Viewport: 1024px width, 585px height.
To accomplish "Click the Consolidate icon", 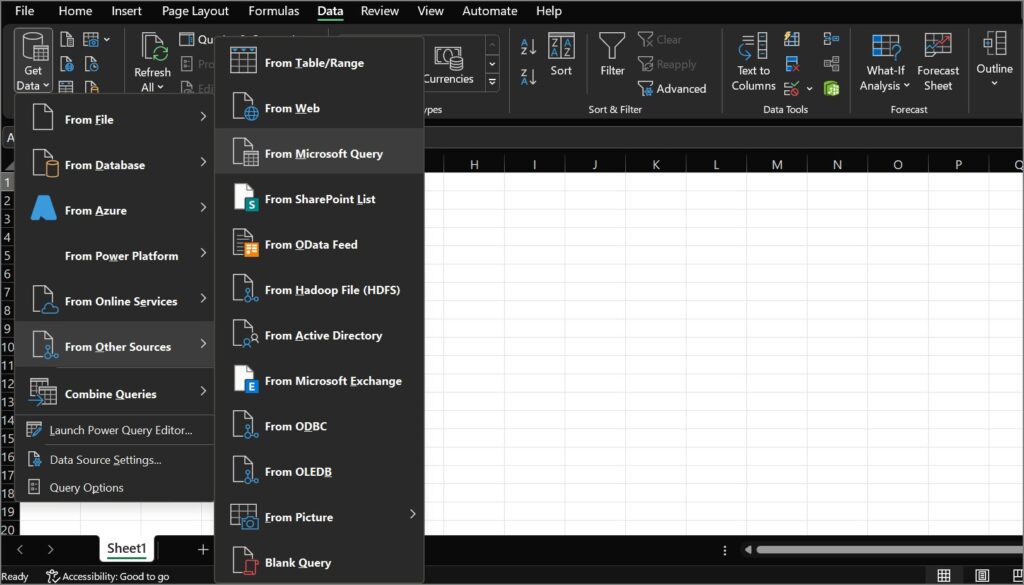I will pos(831,39).
